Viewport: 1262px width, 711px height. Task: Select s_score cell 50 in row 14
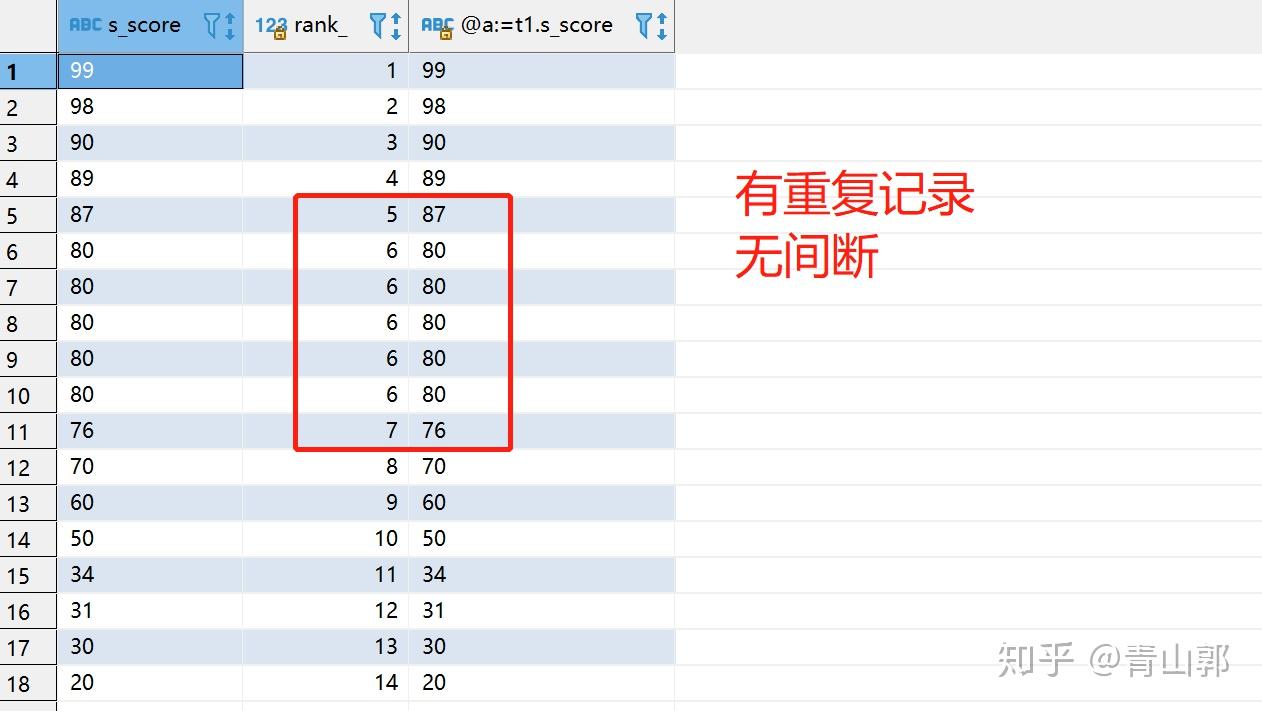(x=150, y=539)
